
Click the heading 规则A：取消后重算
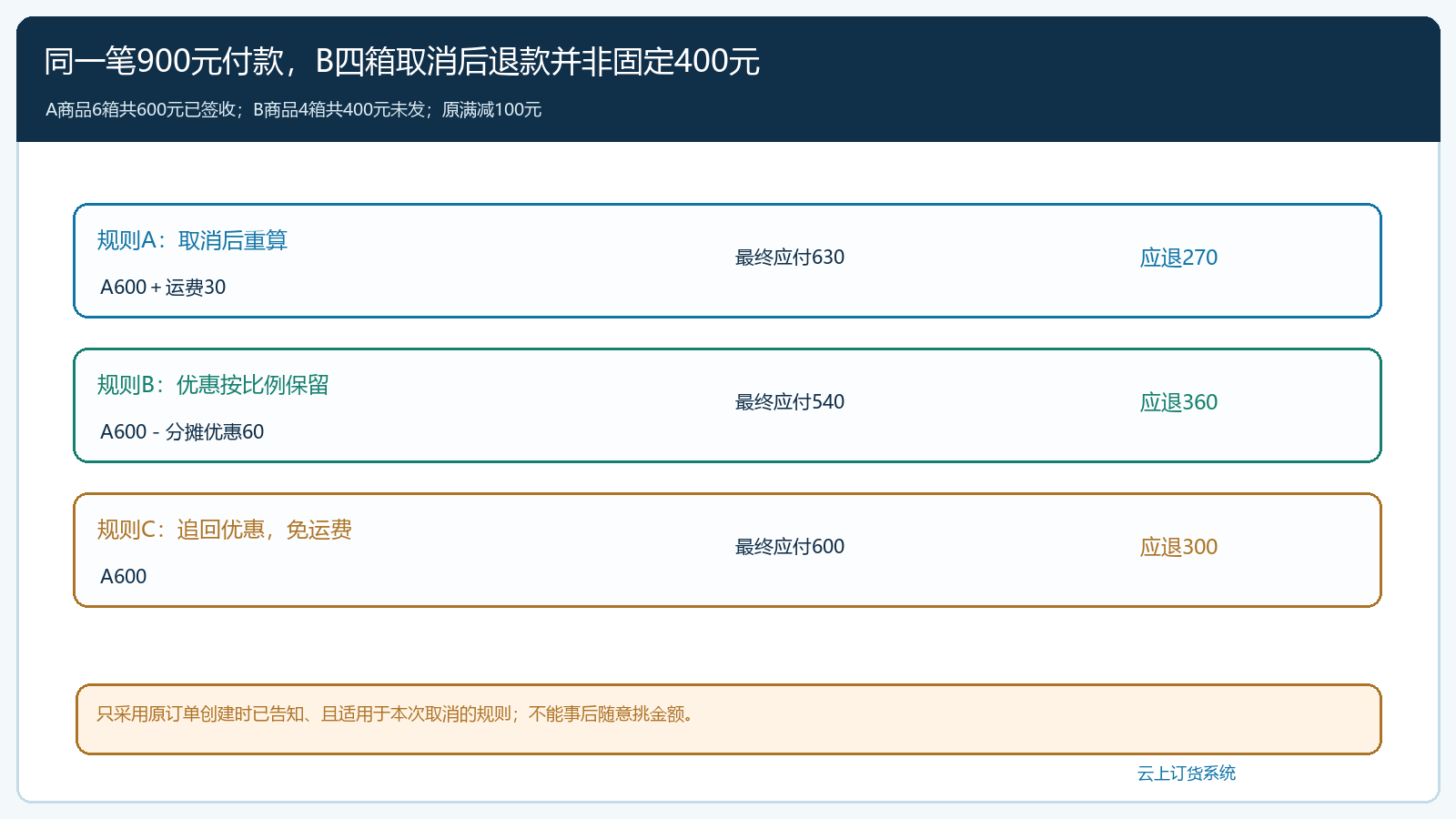(x=192, y=240)
